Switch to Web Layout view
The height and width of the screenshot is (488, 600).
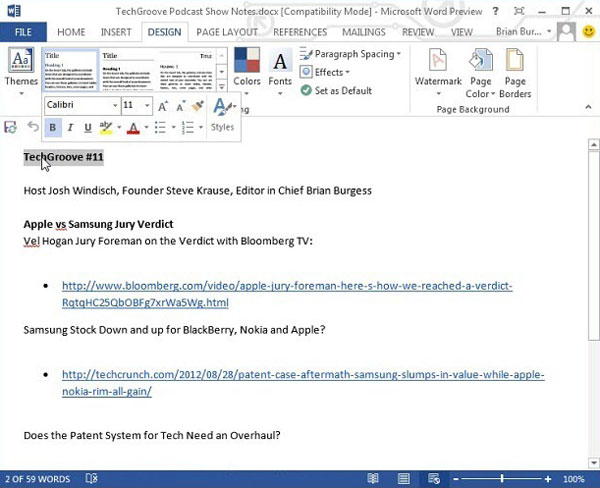coord(434,478)
